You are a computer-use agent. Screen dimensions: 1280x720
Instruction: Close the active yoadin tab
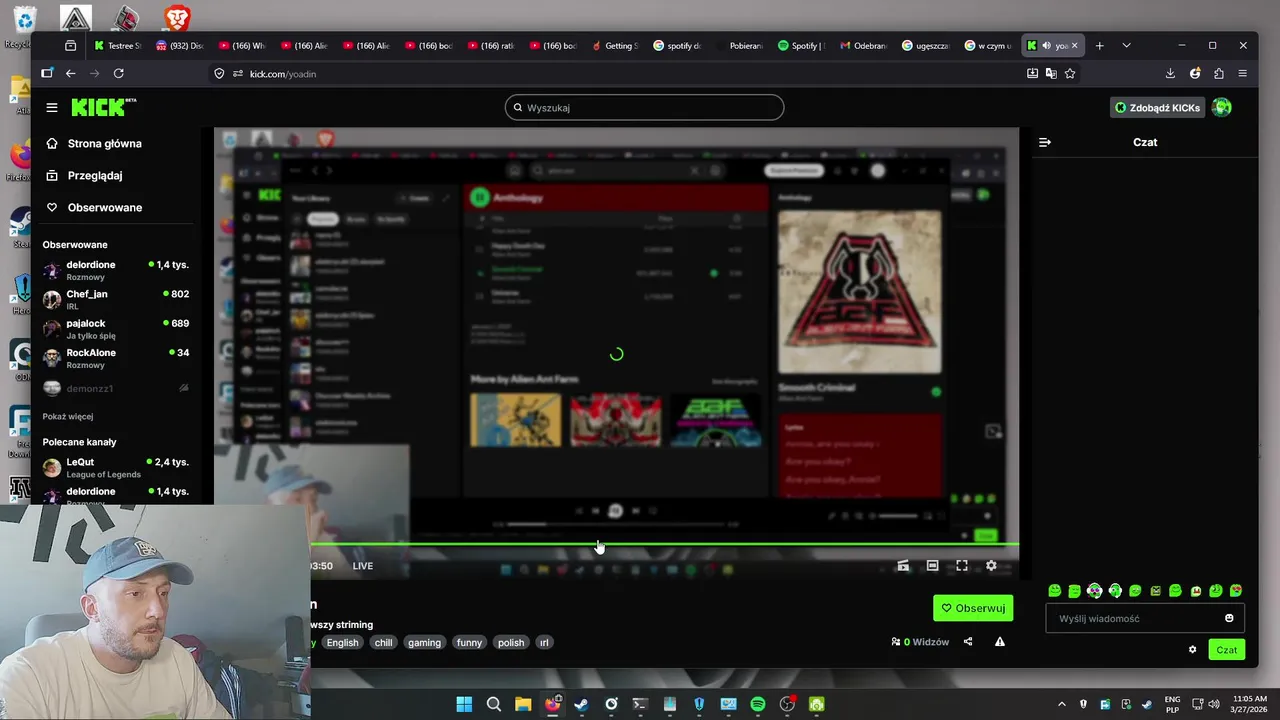coord(1075,45)
